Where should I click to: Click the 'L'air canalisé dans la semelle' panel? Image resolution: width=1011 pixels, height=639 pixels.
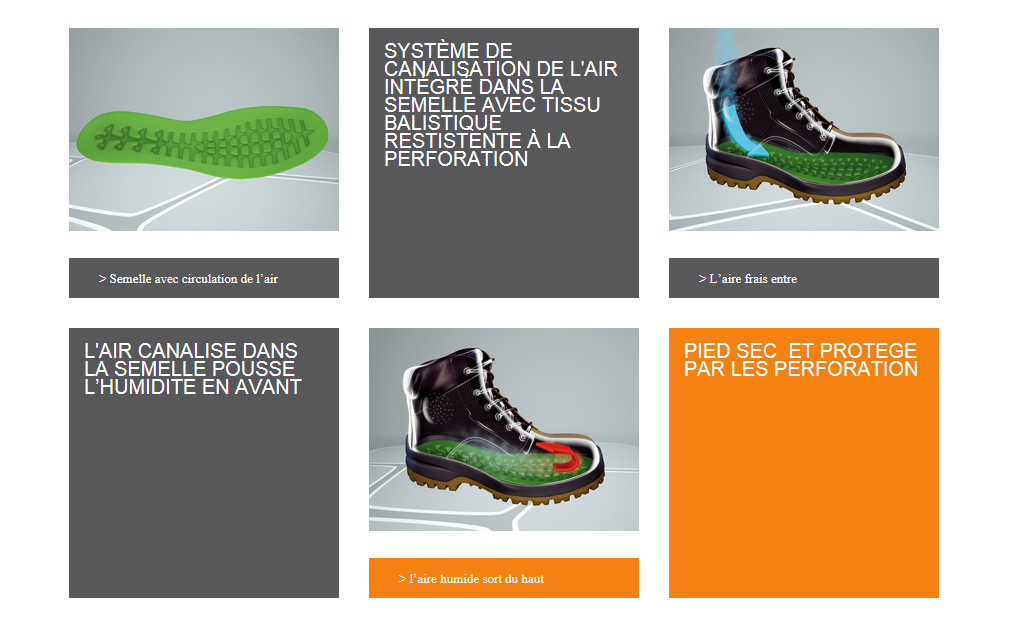[x=204, y=463]
